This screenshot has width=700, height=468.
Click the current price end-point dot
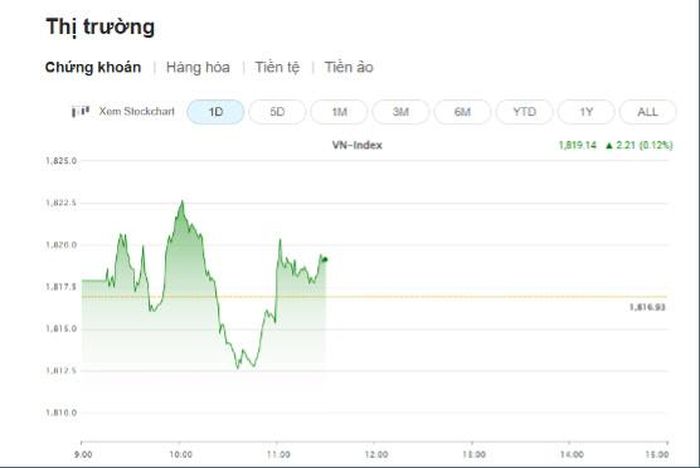point(325,259)
